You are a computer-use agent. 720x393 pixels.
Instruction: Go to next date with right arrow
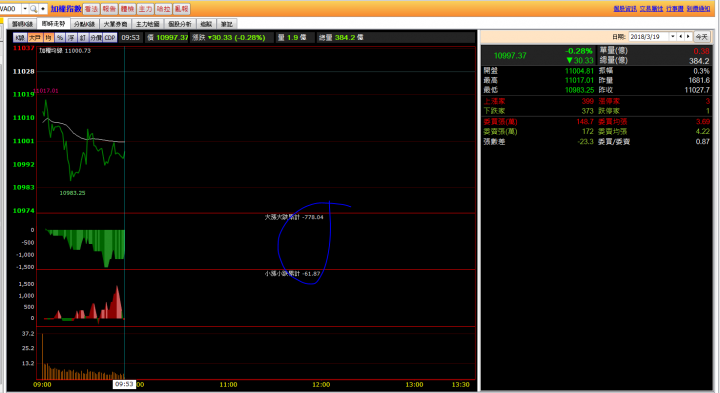(688, 36)
